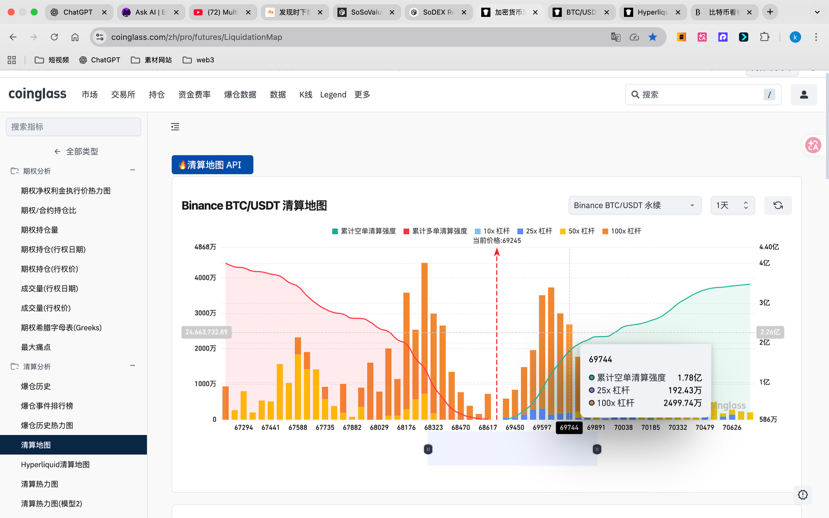The image size is (829, 518).
Task: Collapse the 期权分析 sidebar section
Action: pyautogui.click(x=132, y=171)
